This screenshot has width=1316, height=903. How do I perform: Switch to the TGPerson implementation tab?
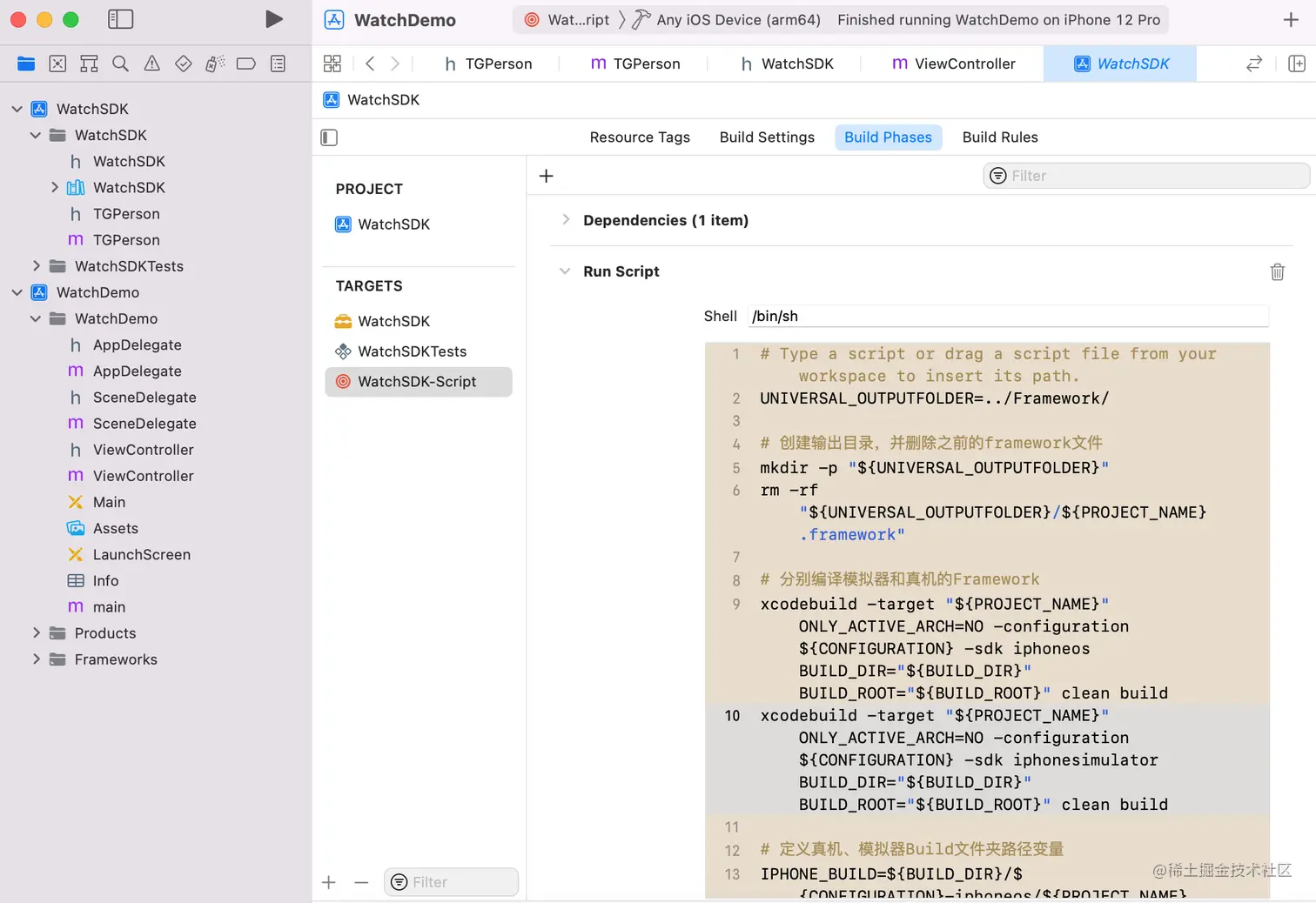pos(635,64)
